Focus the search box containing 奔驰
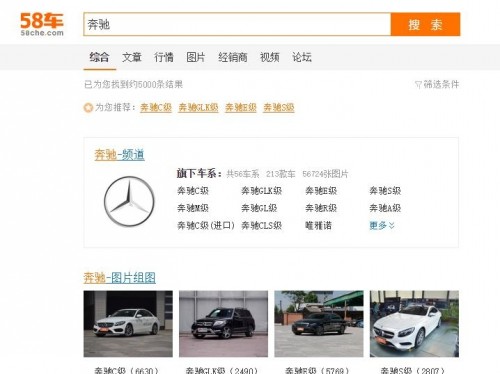 pos(237,24)
